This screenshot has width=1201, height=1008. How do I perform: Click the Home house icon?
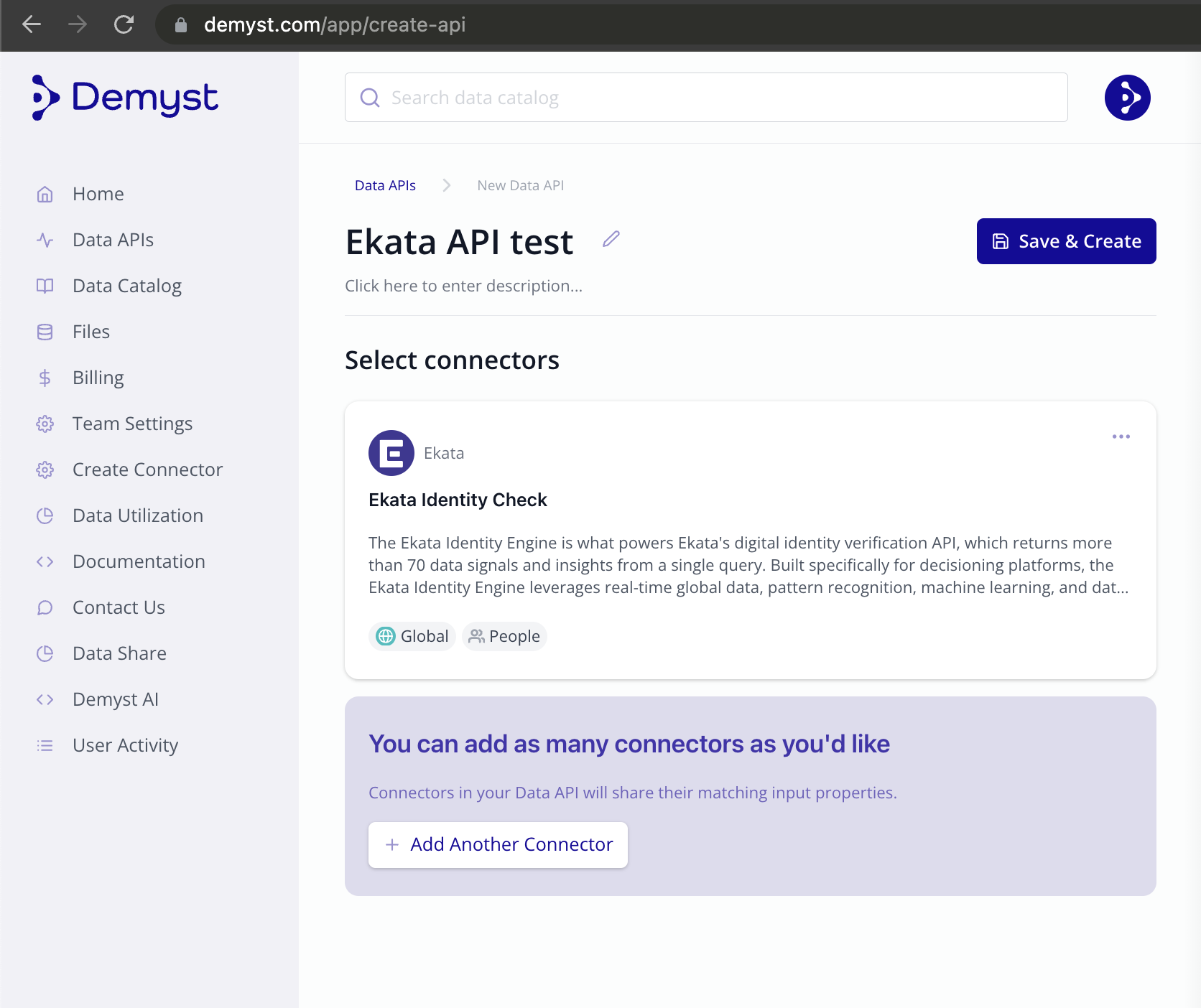pyautogui.click(x=45, y=194)
